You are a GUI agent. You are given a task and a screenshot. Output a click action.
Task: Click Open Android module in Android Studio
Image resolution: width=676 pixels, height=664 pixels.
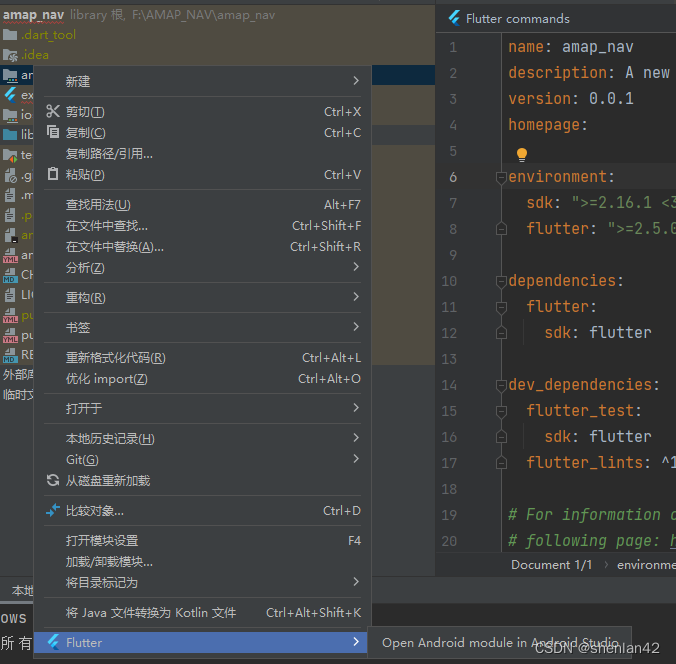point(500,642)
